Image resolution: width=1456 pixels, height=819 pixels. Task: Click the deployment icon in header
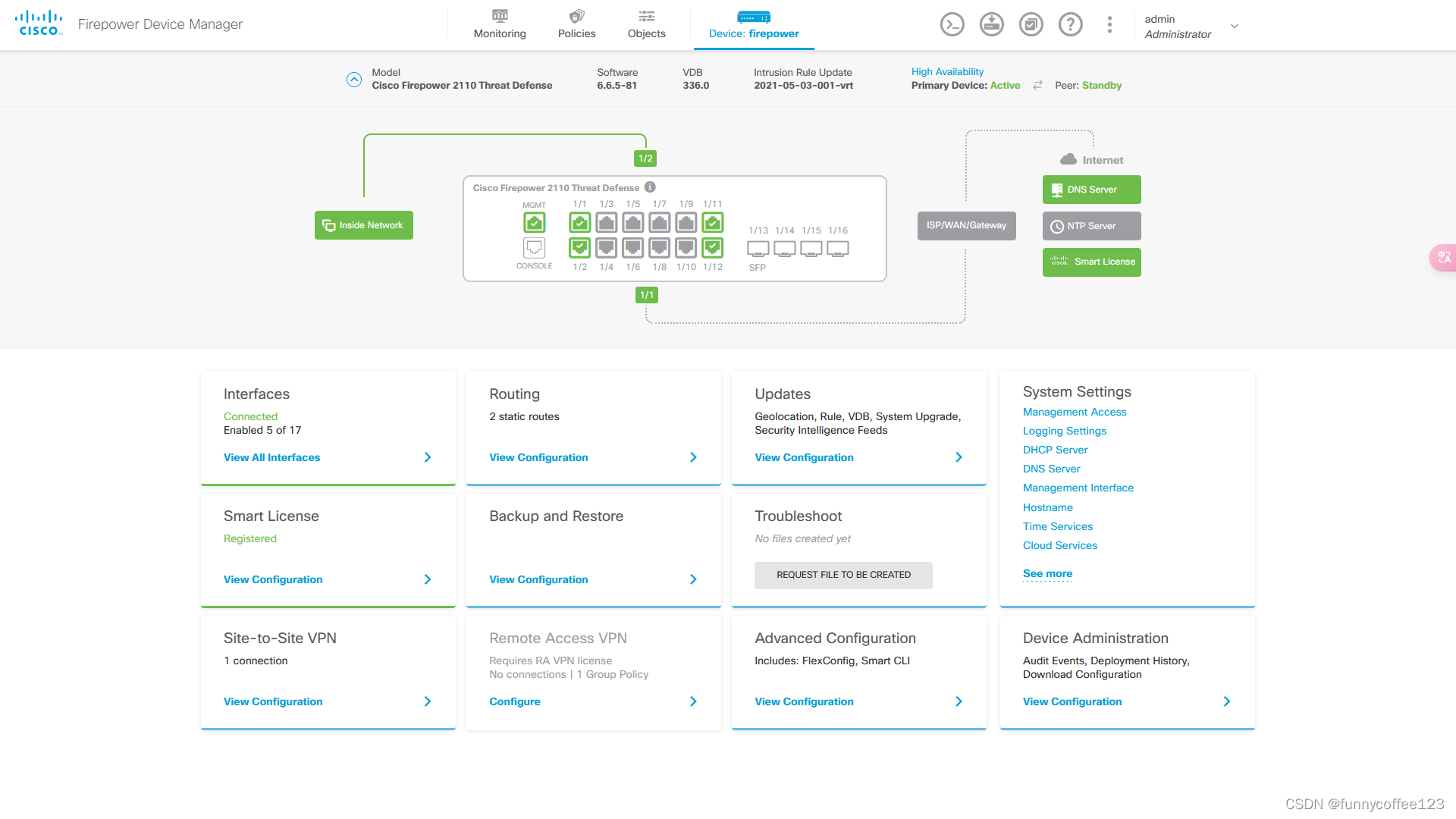(991, 25)
